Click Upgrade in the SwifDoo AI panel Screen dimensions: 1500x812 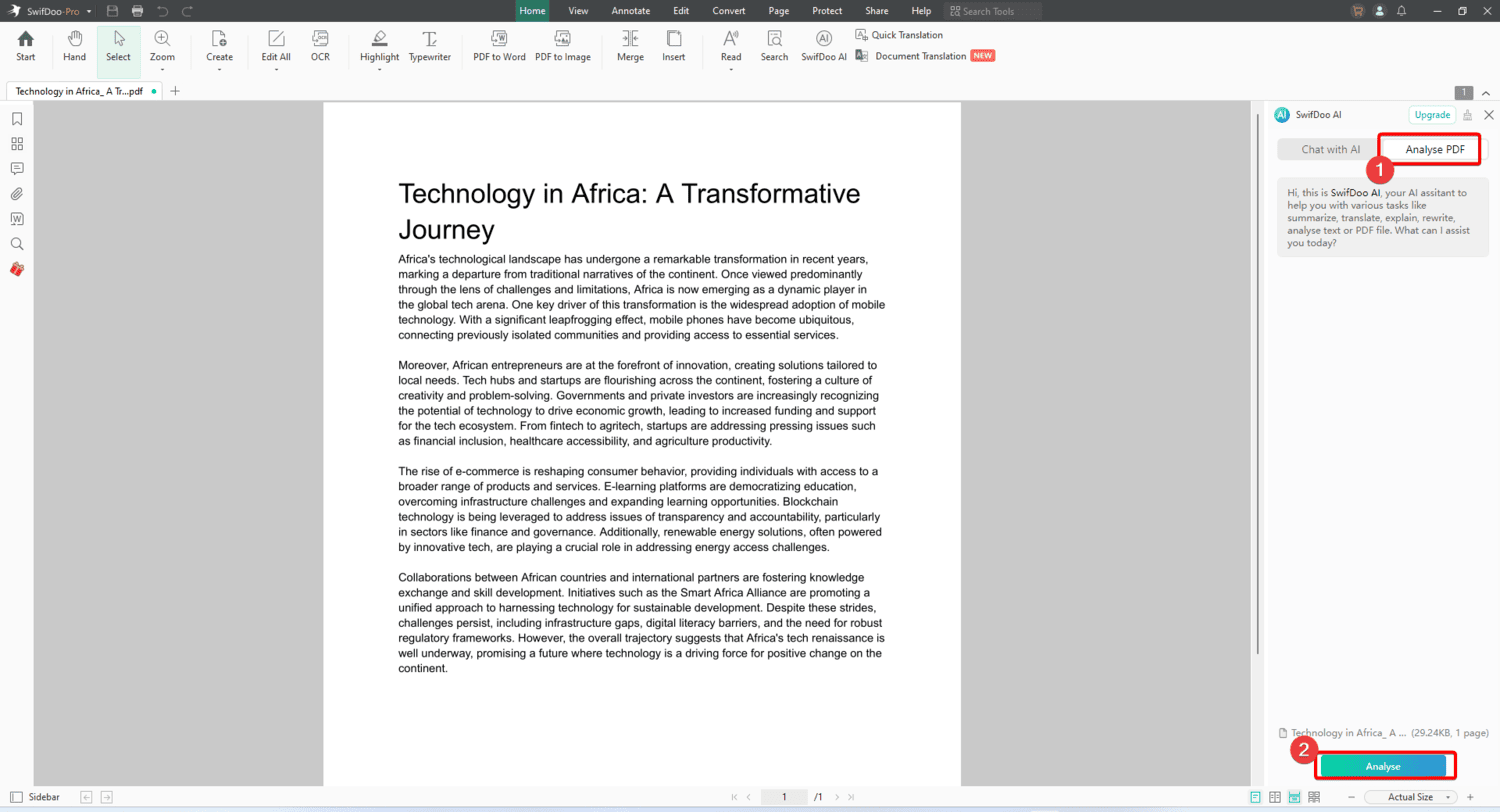[1432, 114]
